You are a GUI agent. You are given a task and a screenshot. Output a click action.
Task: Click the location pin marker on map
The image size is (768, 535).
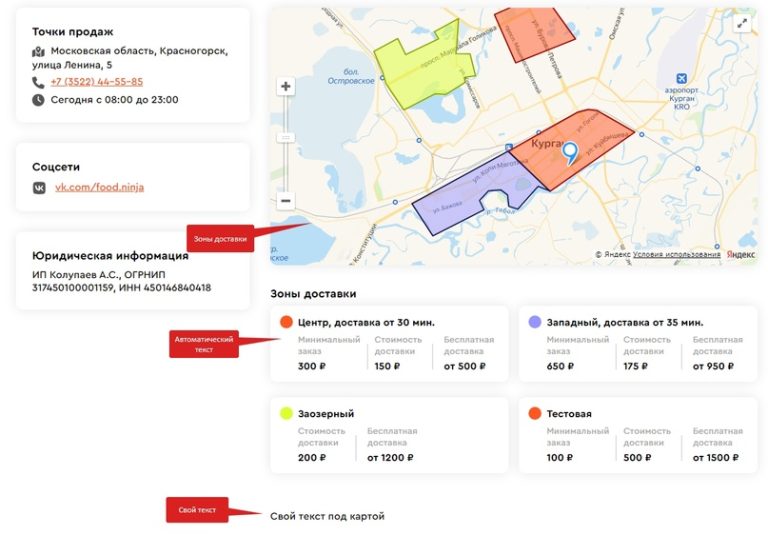(570, 152)
